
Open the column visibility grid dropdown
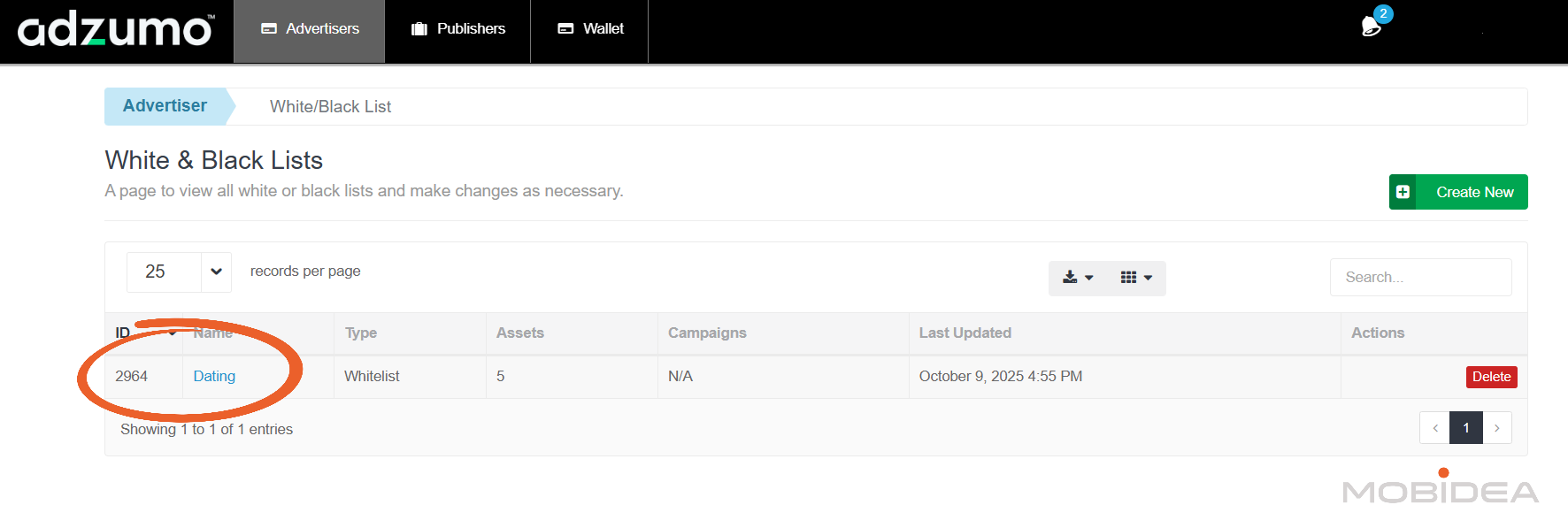pyautogui.click(x=1136, y=278)
